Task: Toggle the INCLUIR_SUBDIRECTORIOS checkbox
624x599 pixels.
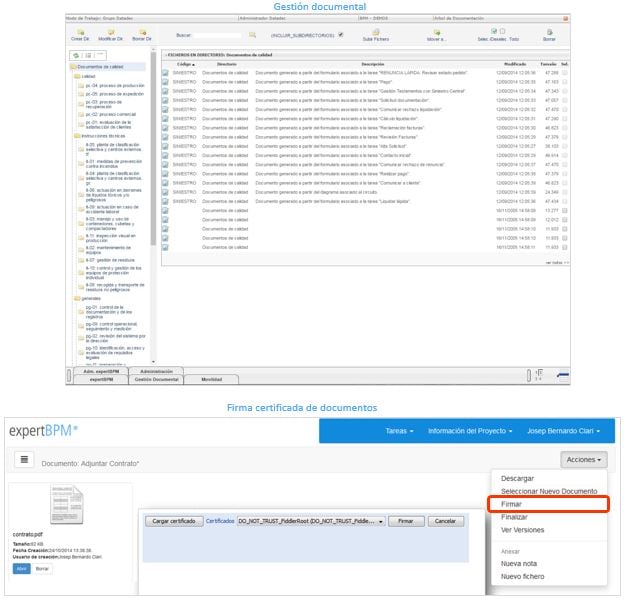Action: (341, 35)
